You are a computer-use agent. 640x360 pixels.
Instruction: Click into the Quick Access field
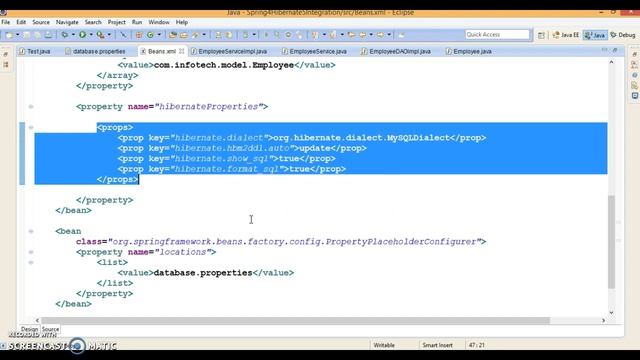(497, 35)
